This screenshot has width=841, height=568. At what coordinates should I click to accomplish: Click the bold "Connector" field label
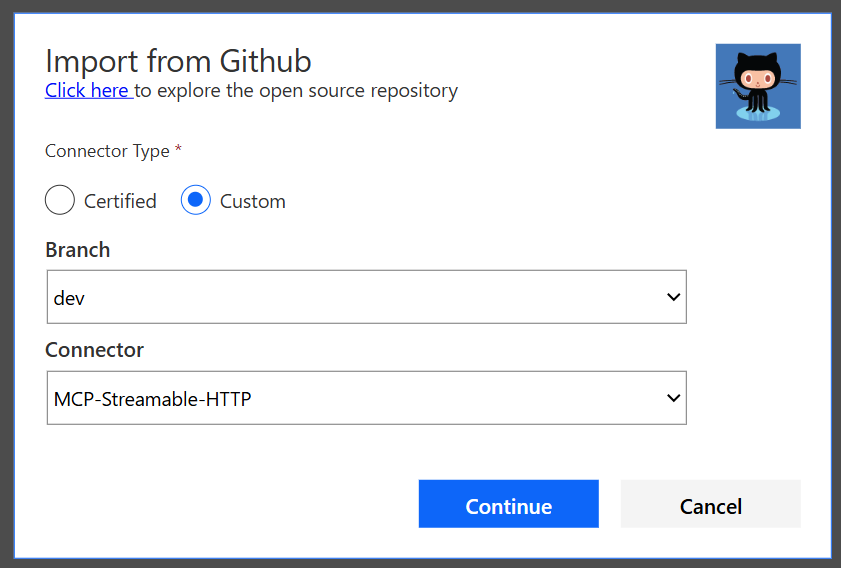pos(95,350)
